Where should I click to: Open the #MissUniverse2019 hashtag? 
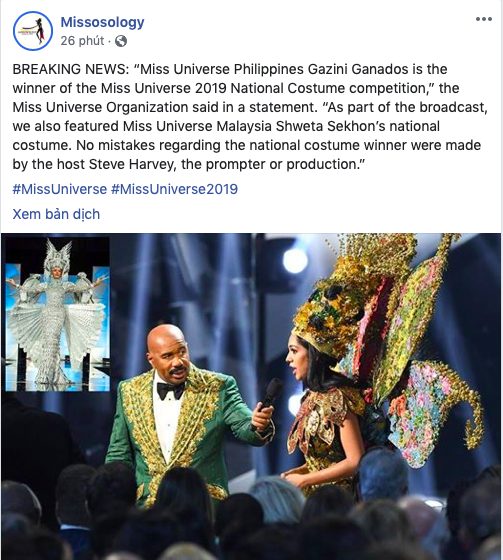click(174, 189)
